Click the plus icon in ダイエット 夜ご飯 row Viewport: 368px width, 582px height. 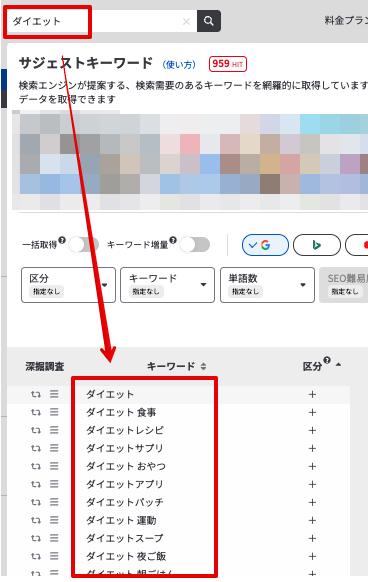[312, 556]
